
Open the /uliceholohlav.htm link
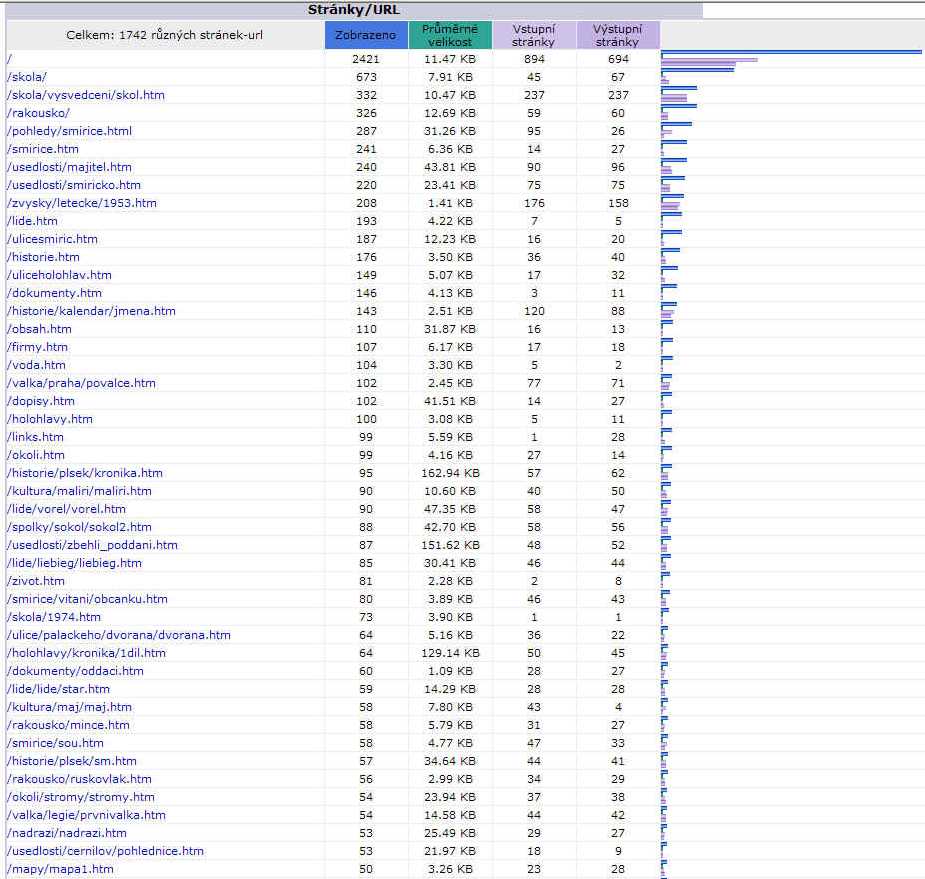(x=59, y=275)
